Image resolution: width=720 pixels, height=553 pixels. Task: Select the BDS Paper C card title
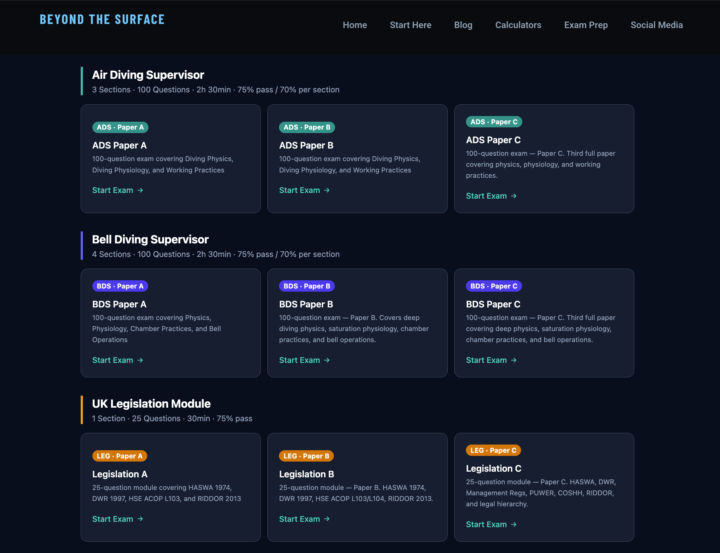(493, 304)
